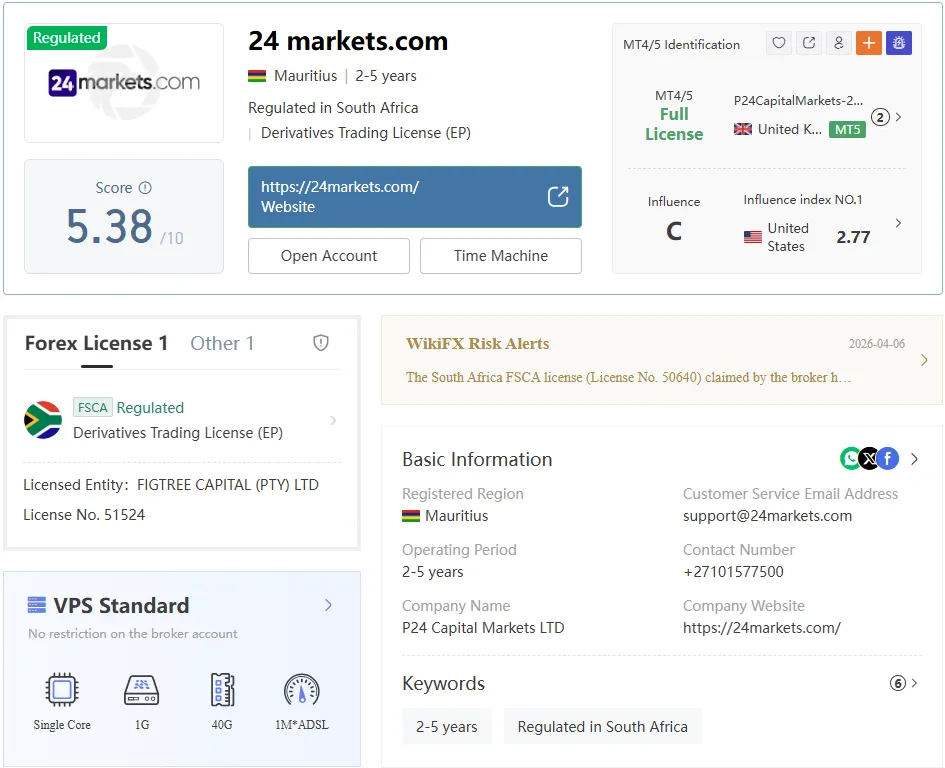945x768 pixels.
Task: Click the Score info icon
Action: click(x=145, y=187)
